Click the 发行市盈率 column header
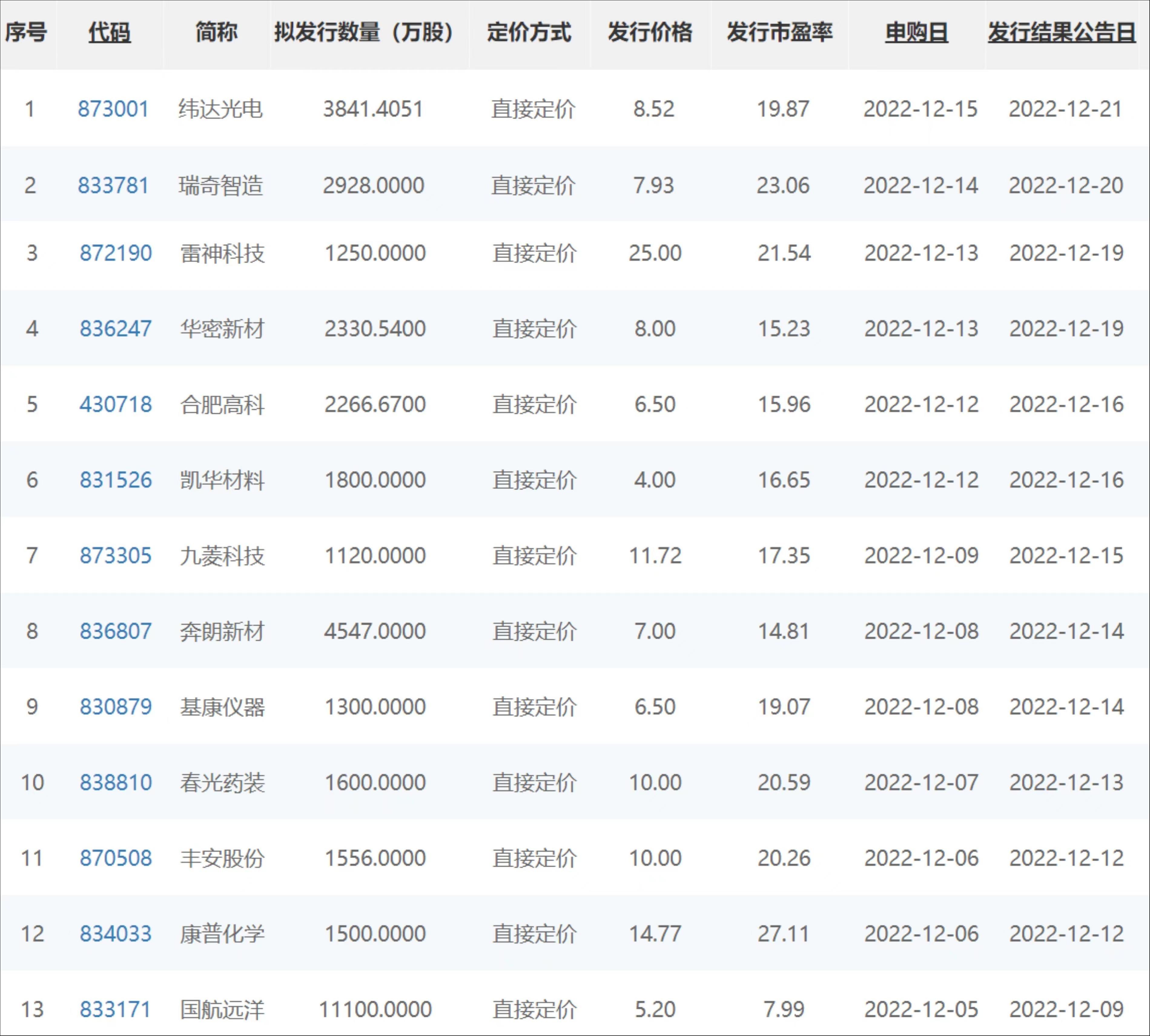 779,32
